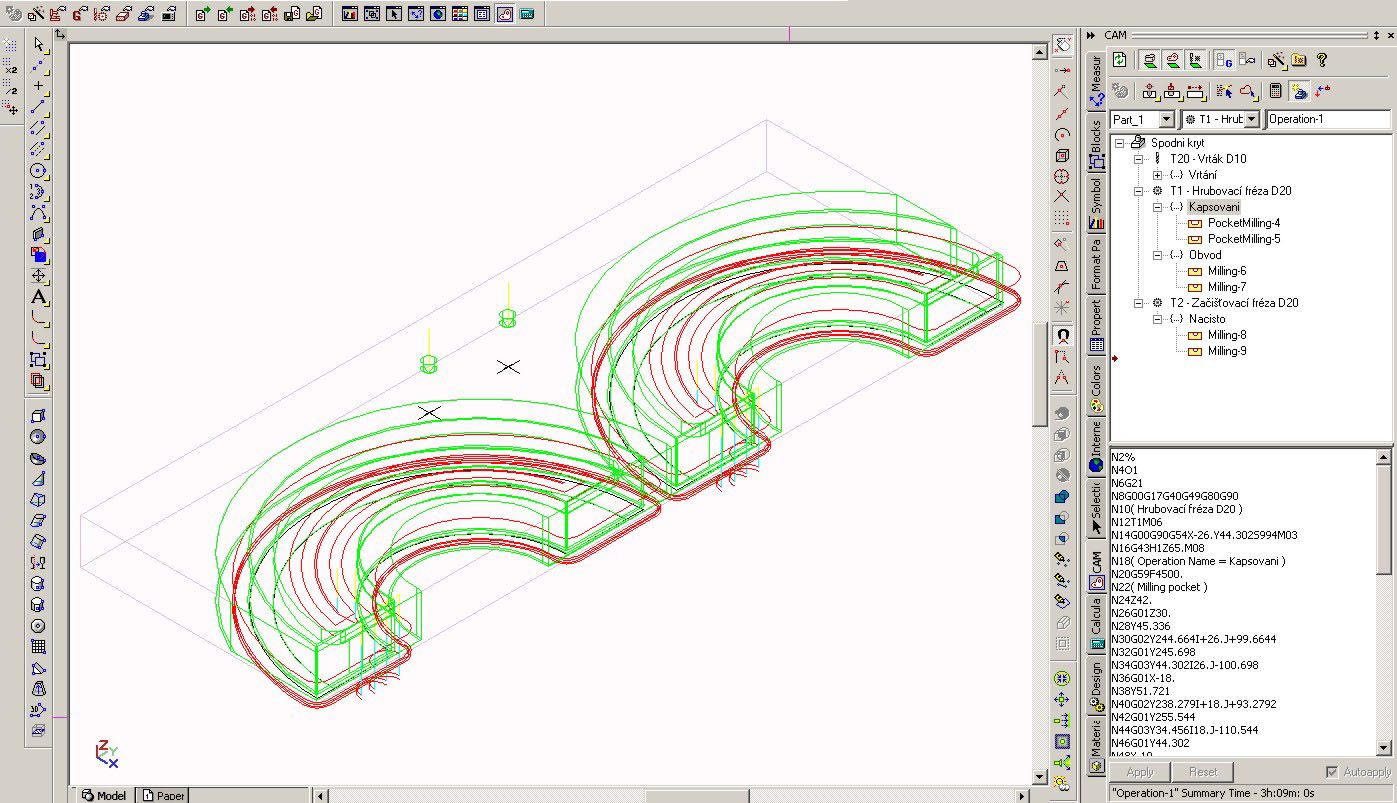1397x803 pixels.
Task: Open the T1 - Hrub tool dropdown
Action: [x=1251, y=119]
